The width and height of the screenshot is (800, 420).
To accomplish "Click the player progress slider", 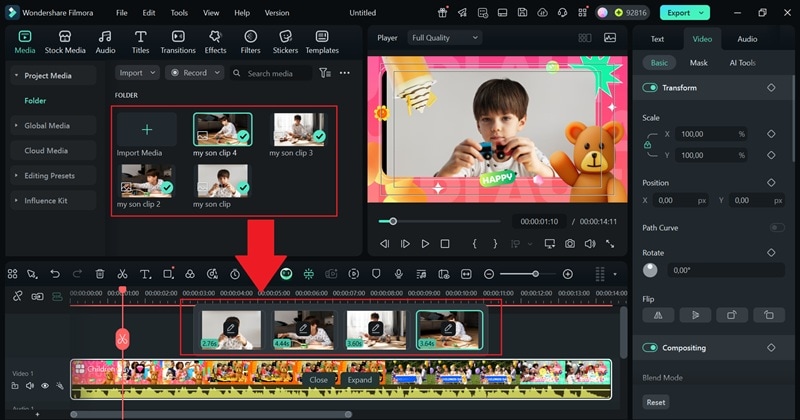I will (439, 221).
